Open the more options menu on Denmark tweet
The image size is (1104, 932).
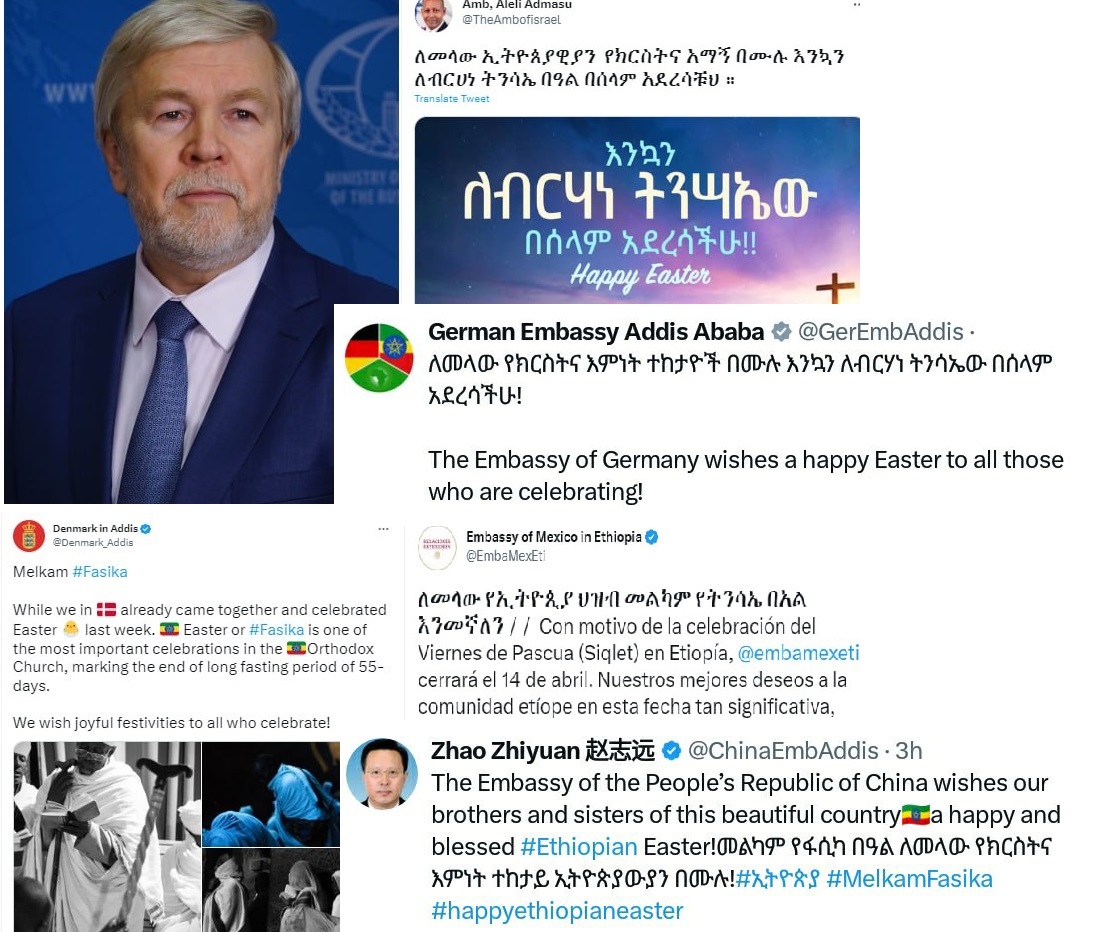384,529
